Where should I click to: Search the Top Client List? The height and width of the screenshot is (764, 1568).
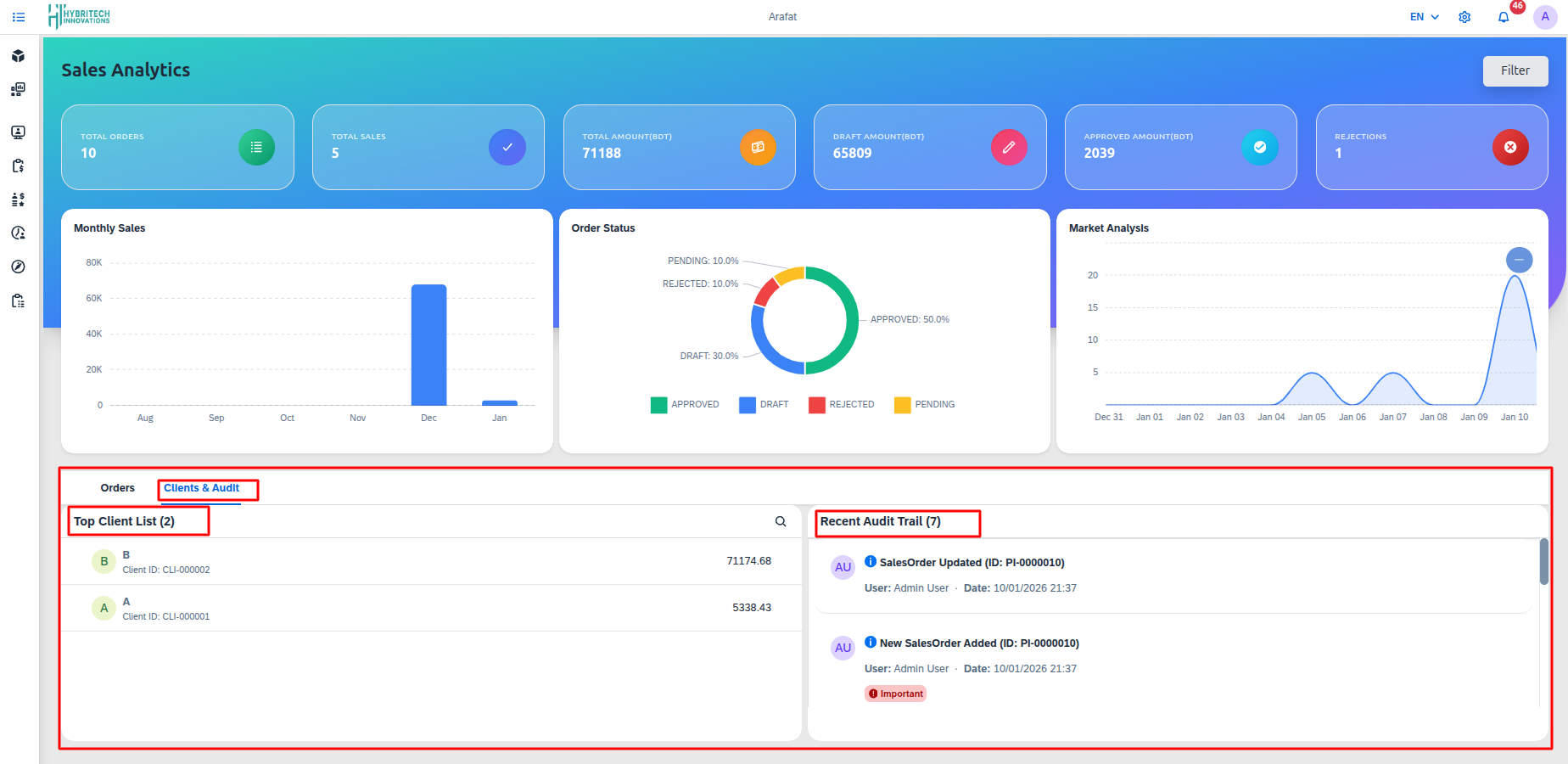781,521
